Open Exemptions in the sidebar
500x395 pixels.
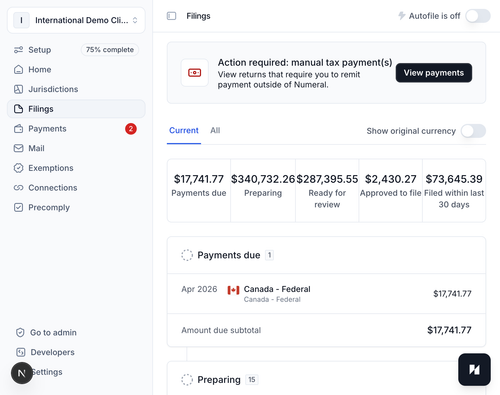76,168
